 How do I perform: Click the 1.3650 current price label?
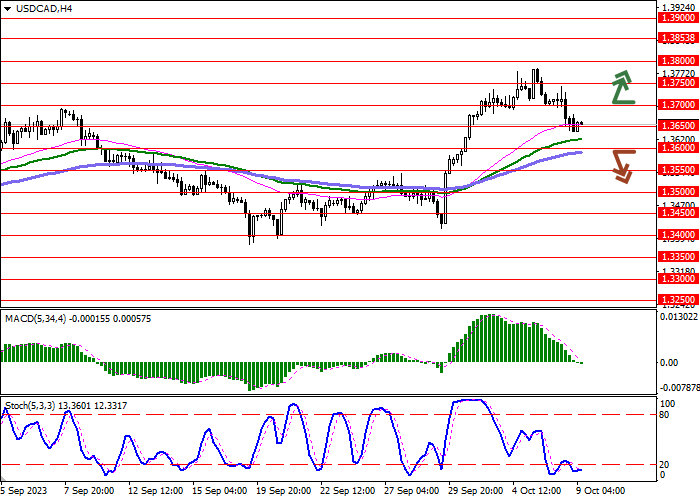click(x=678, y=126)
